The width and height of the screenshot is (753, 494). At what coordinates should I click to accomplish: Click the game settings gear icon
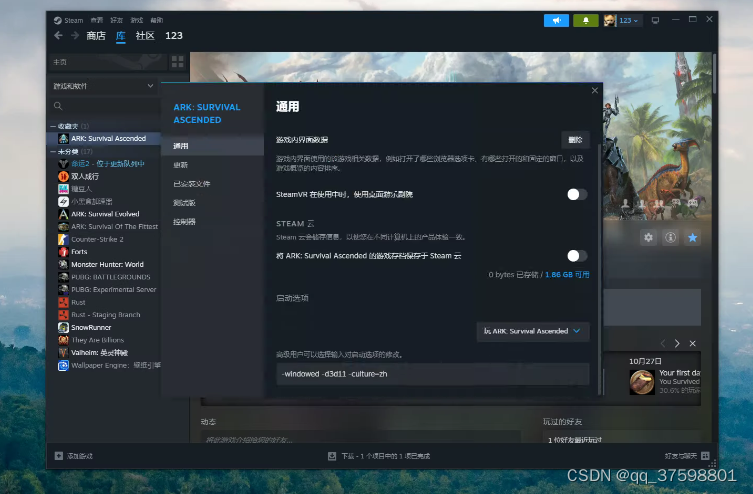coord(648,237)
